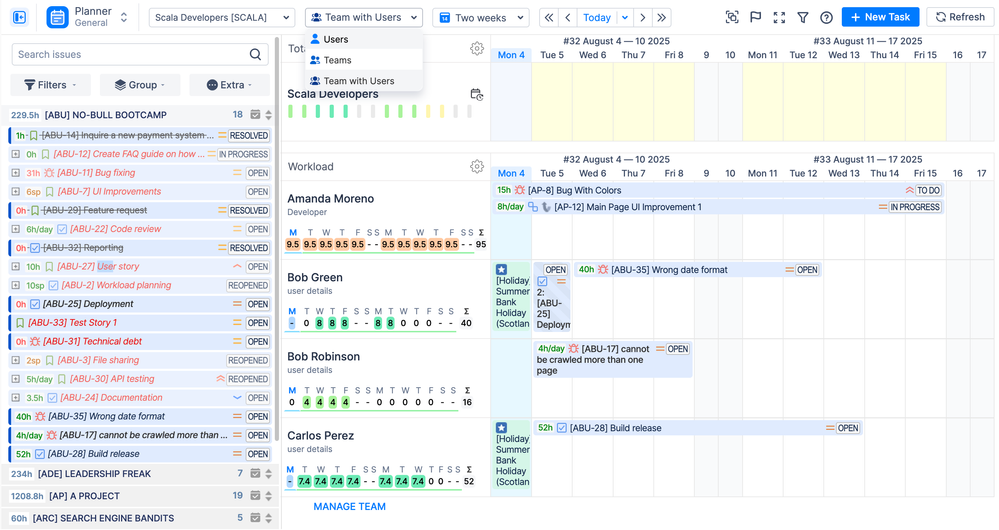Choose Teams option in dropdown menu

(x=337, y=60)
